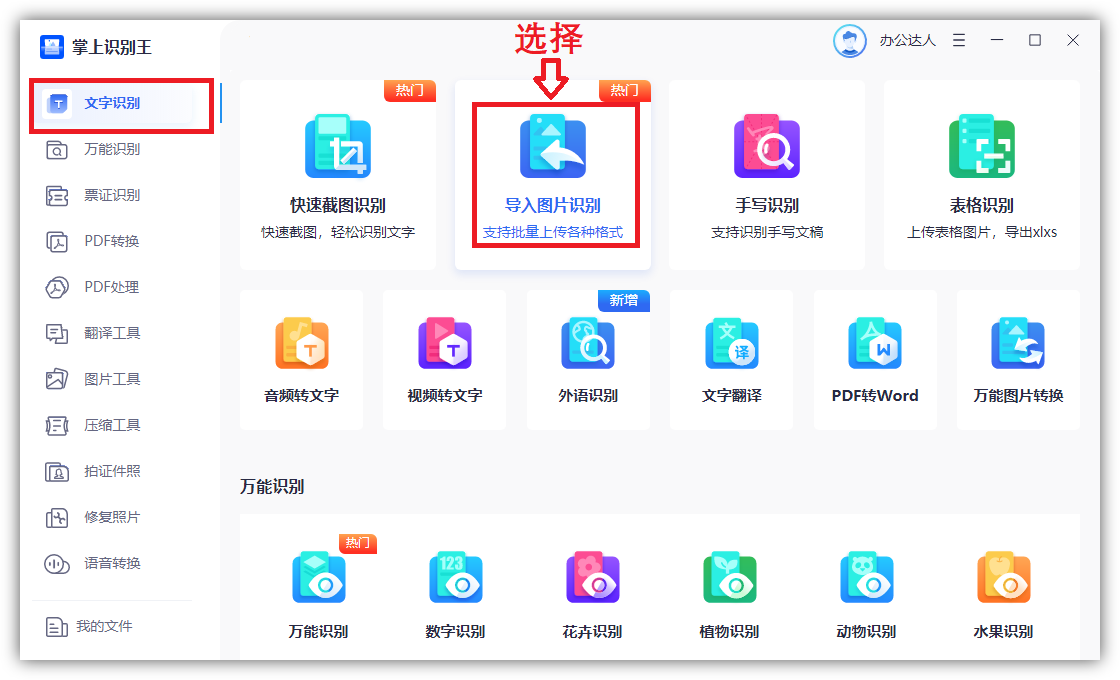Open the PDF转换 sidebar section

(x=111, y=241)
